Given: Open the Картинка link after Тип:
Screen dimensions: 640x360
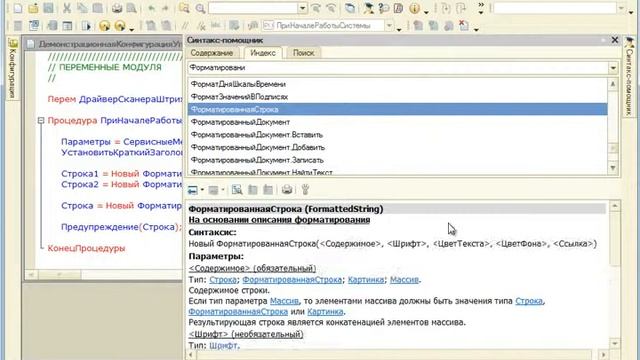Looking at the screenshot, I should coord(366,280).
